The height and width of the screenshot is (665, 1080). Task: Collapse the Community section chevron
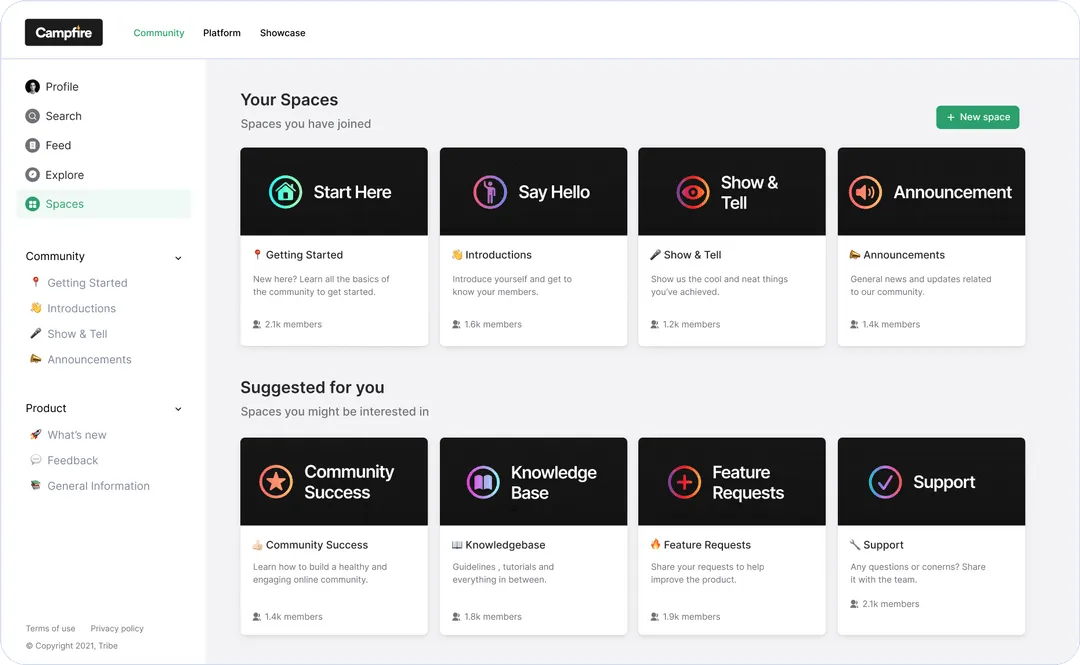point(178,258)
